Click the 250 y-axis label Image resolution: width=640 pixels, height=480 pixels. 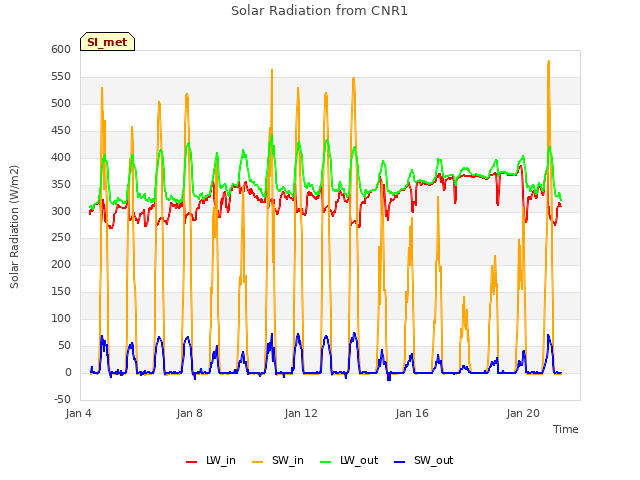pos(61,238)
